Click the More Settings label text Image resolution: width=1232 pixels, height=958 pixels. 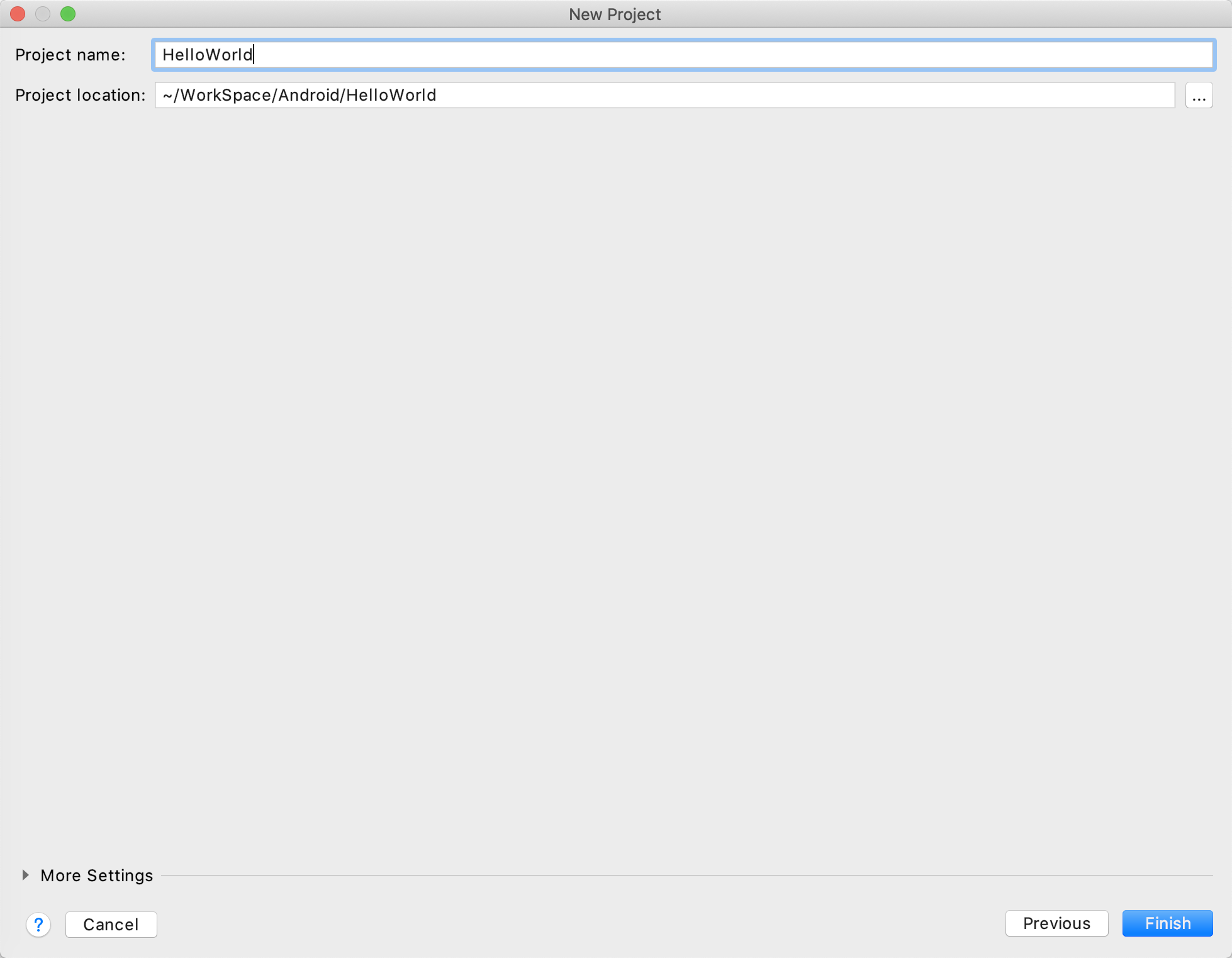click(x=97, y=876)
